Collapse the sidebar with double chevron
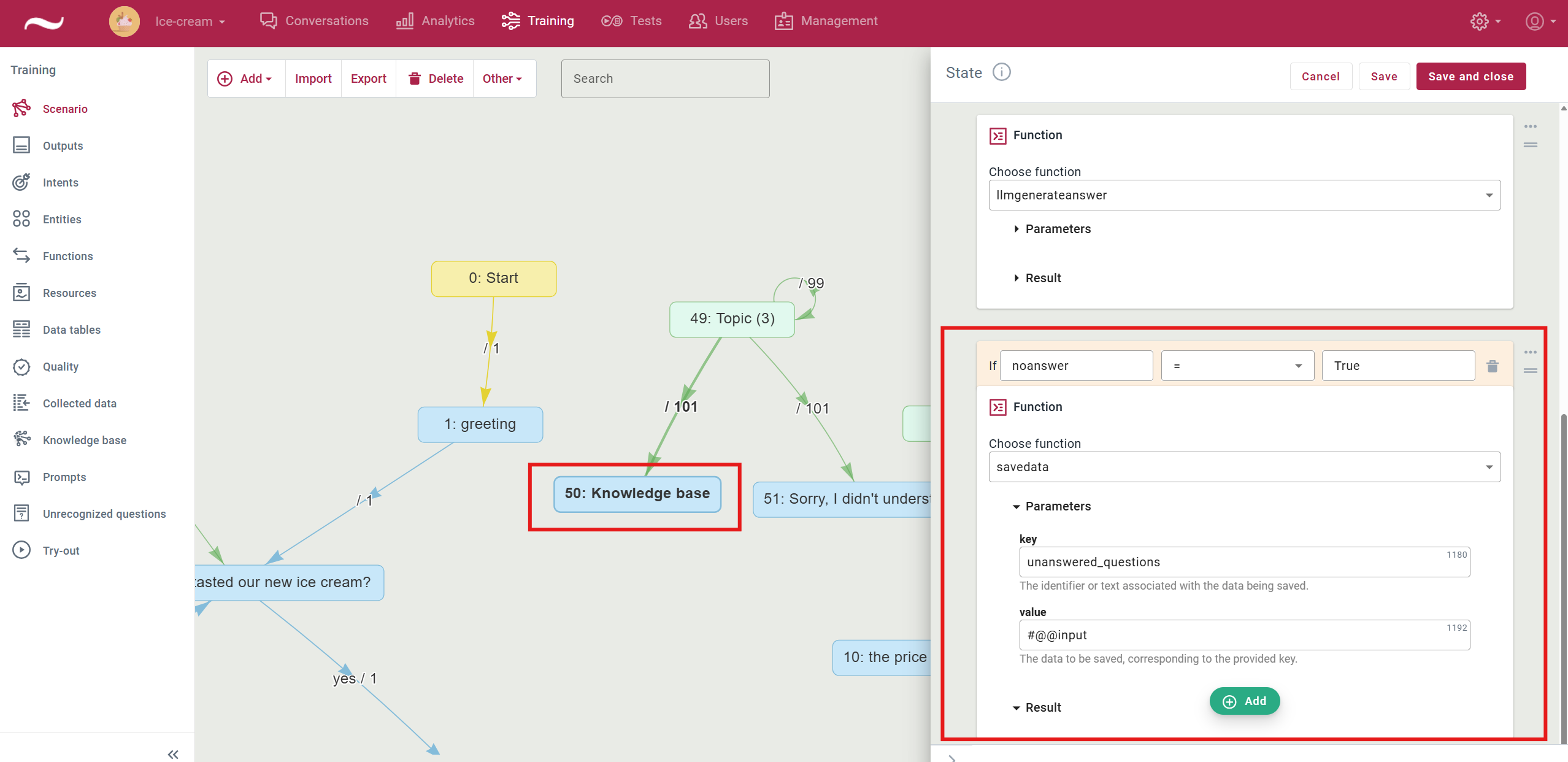Viewport: 1568px width, 762px height. [x=173, y=754]
